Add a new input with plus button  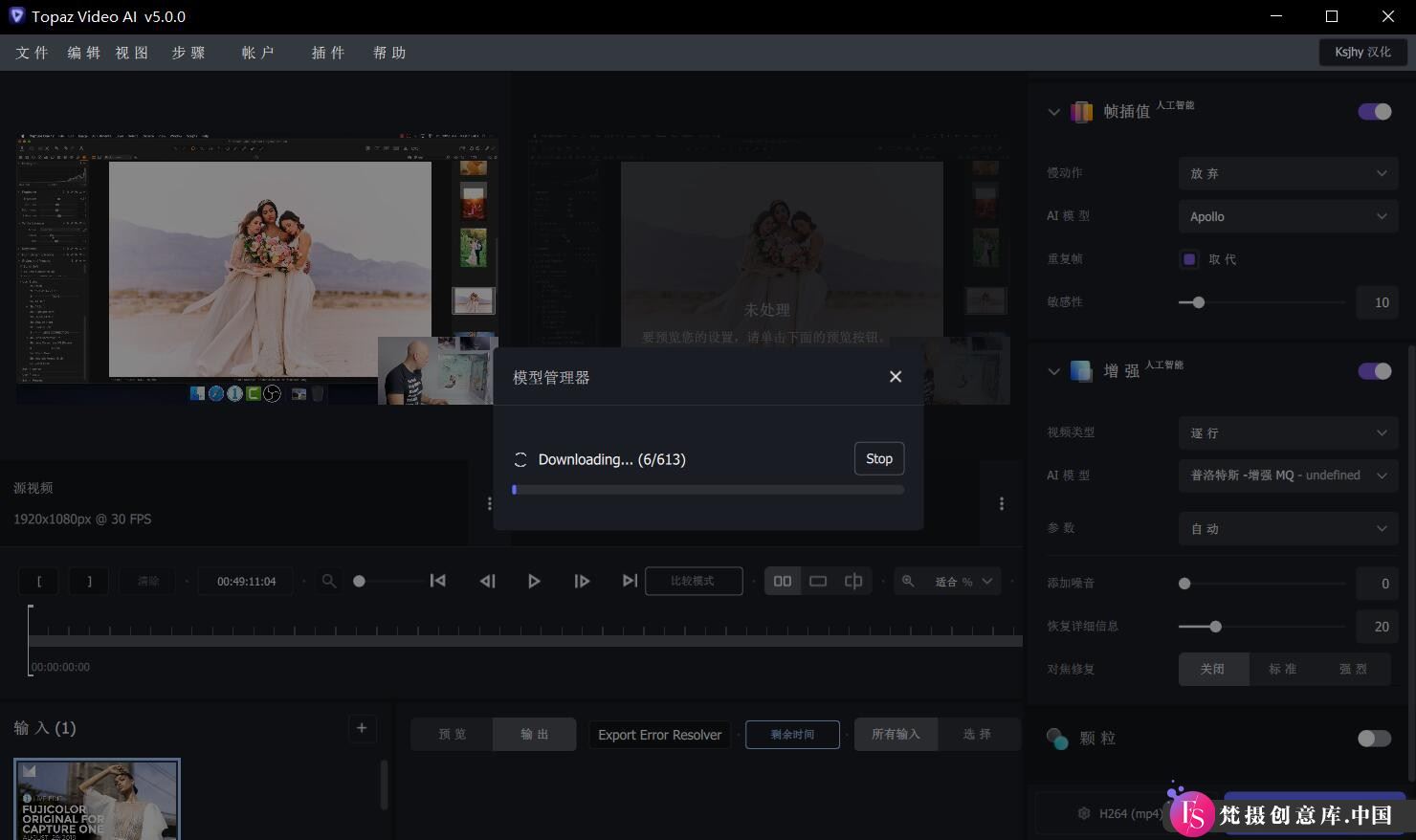click(362, 728)
